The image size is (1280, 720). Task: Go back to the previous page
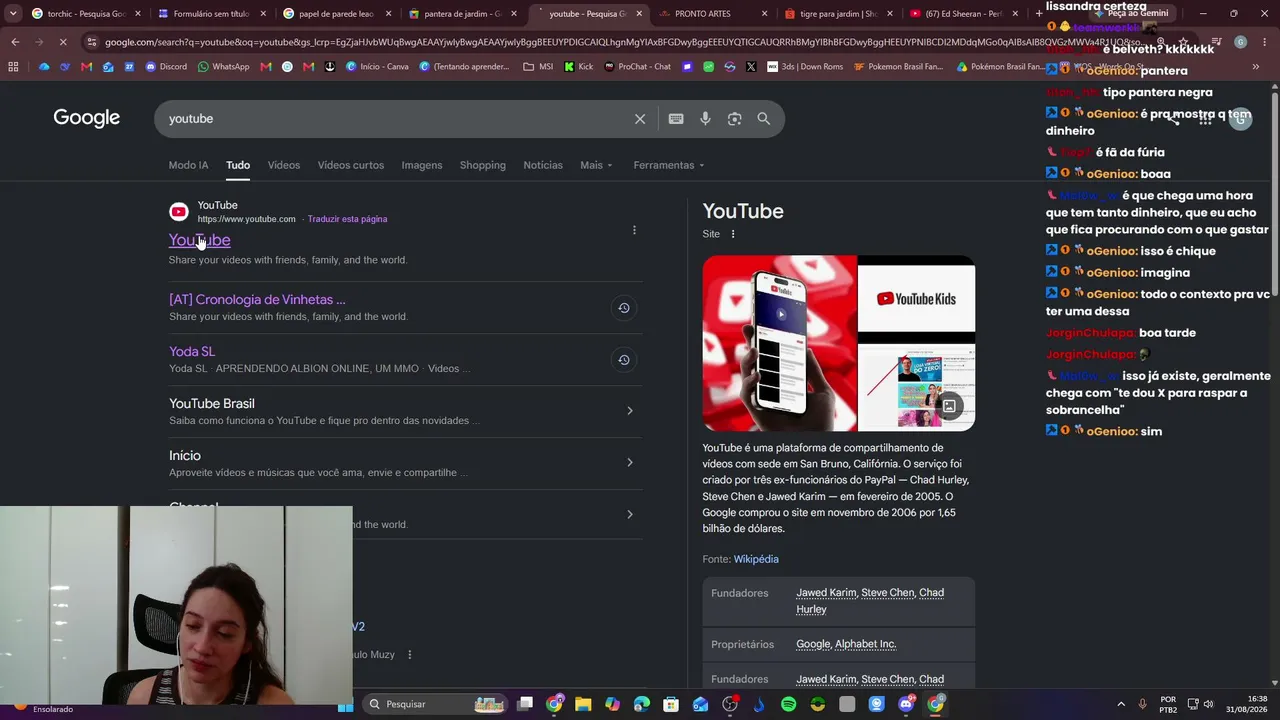click(x=15, y=42)
